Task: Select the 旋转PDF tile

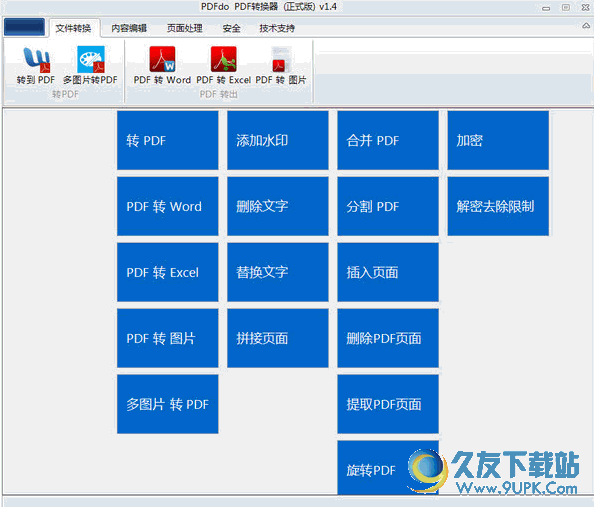Action: tap(388, 467)
